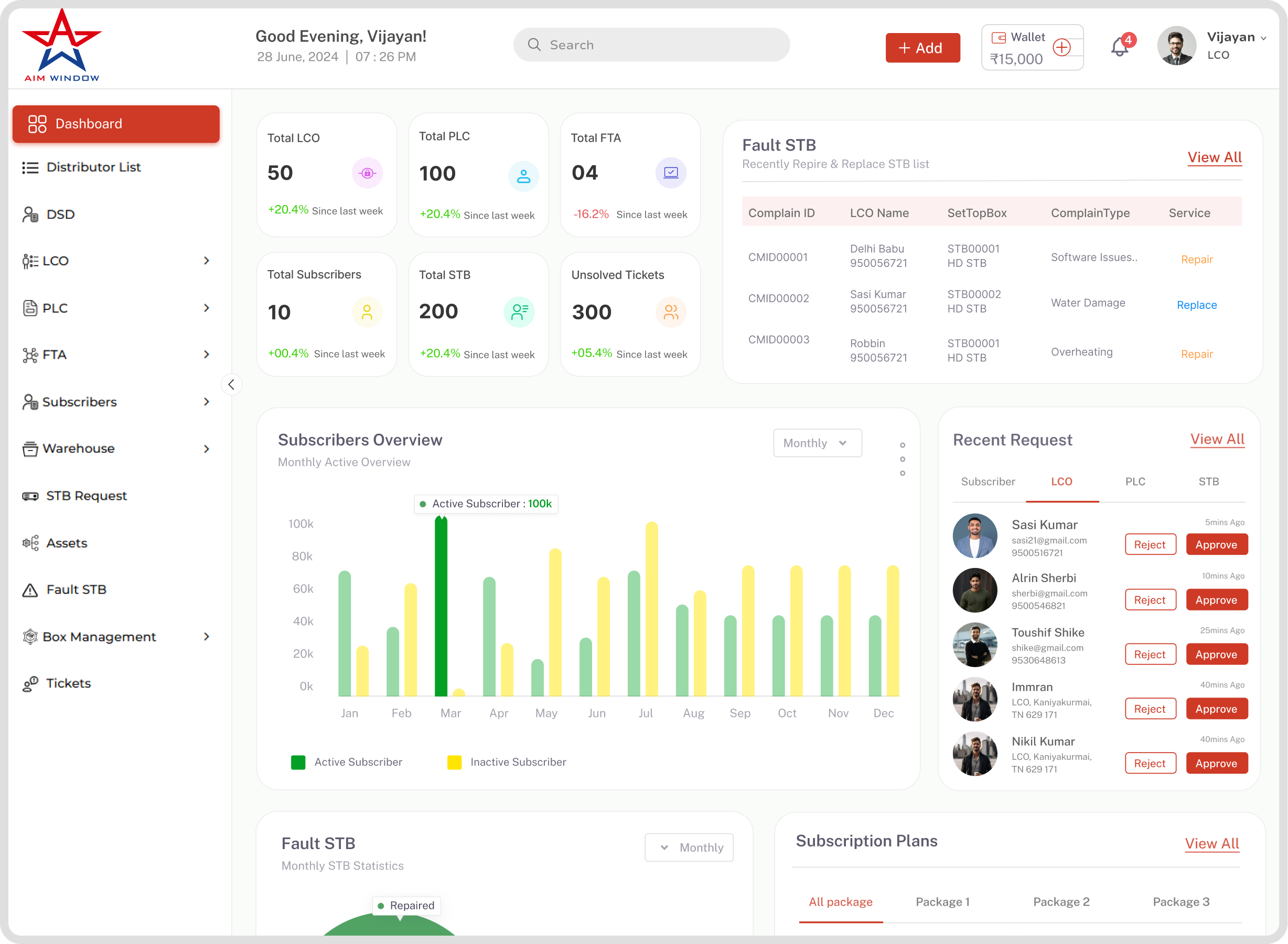Click the Unsolved Tickets users icon
Viewport: 1288px width, 944px height.
point(671,312)
